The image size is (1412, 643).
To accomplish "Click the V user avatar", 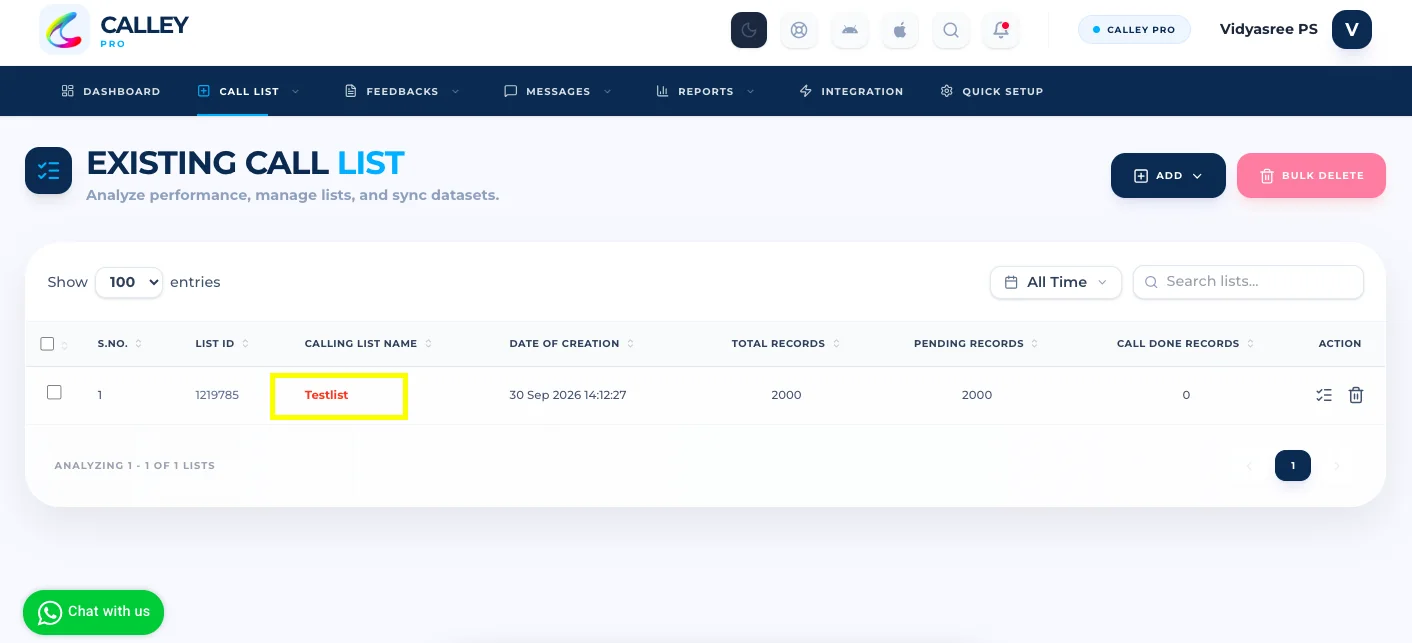I will coord(1352,29).
